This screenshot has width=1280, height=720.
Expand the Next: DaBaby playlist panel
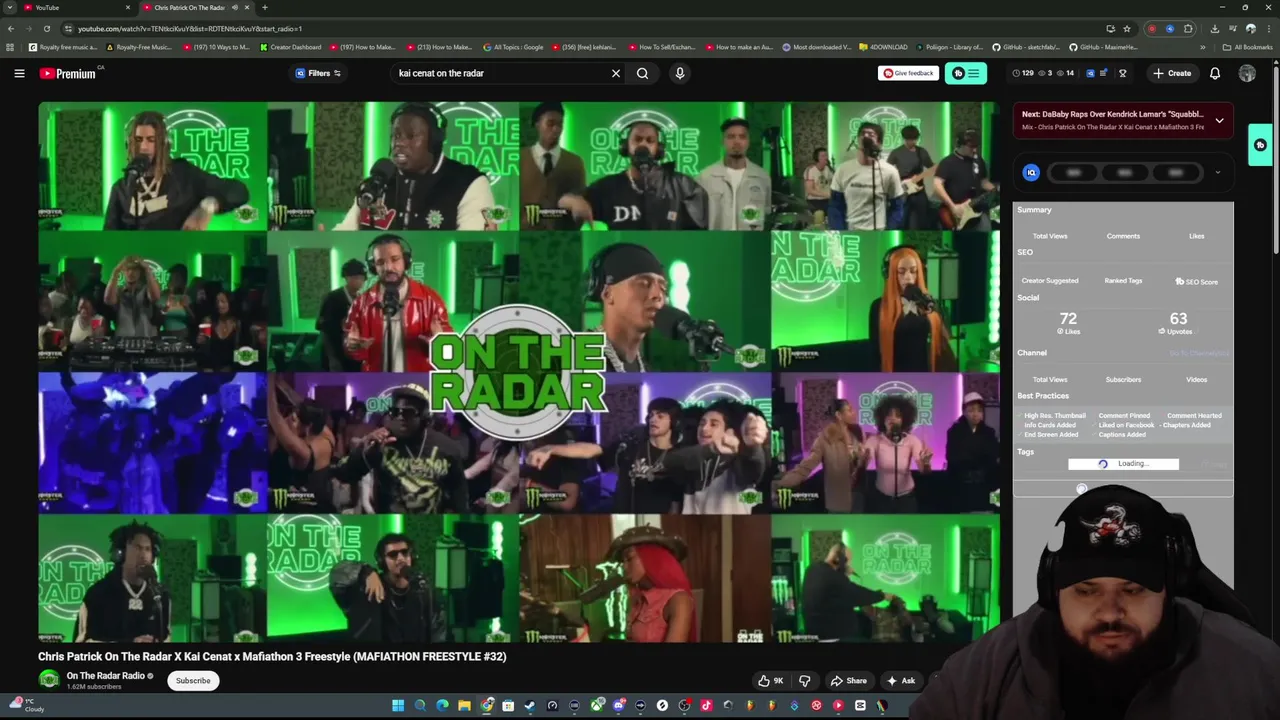click(x=1219, y=120)
